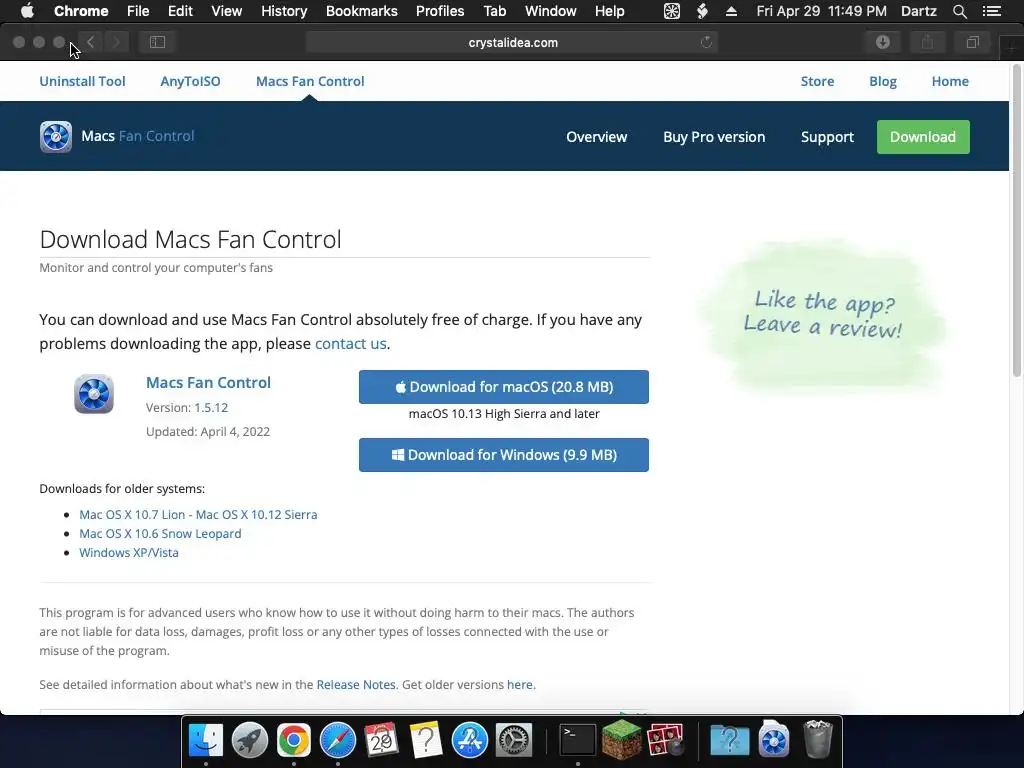Visit the Store link
Viewport: 1024px width, 768px height.
(817, 81)
